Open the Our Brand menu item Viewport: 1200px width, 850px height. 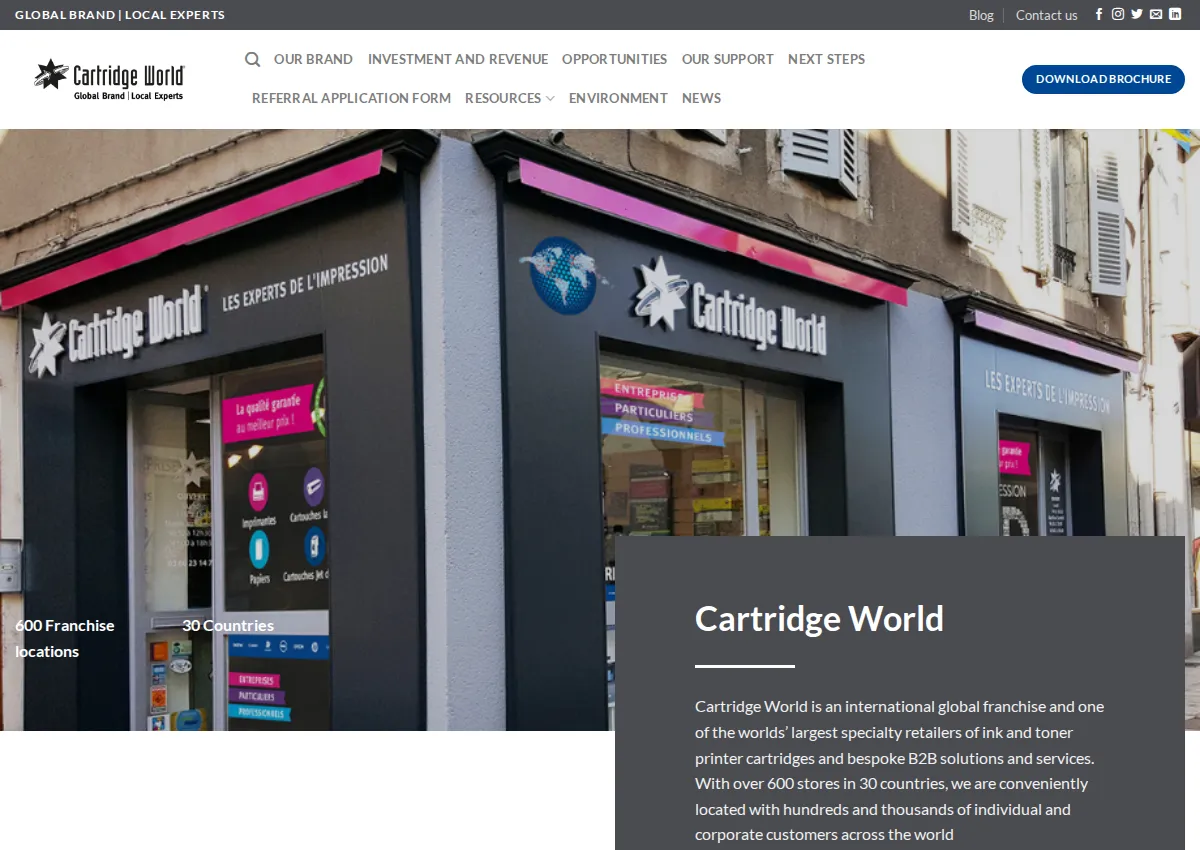[x=313, y=59]
